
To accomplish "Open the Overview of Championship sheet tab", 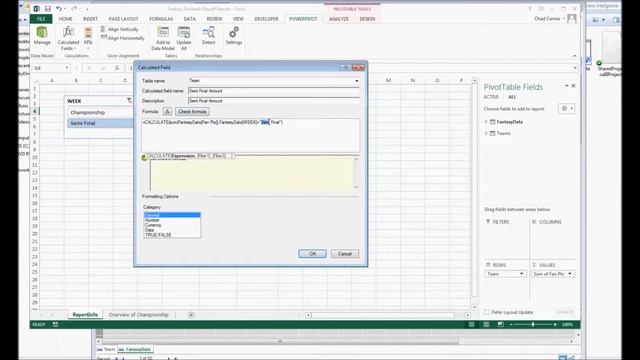I will click(x=139, y=315).
